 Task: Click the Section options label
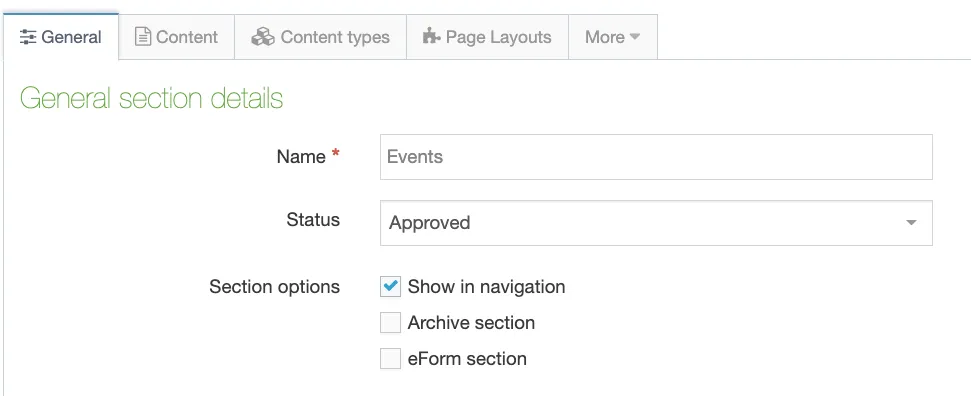pos(274,287)
